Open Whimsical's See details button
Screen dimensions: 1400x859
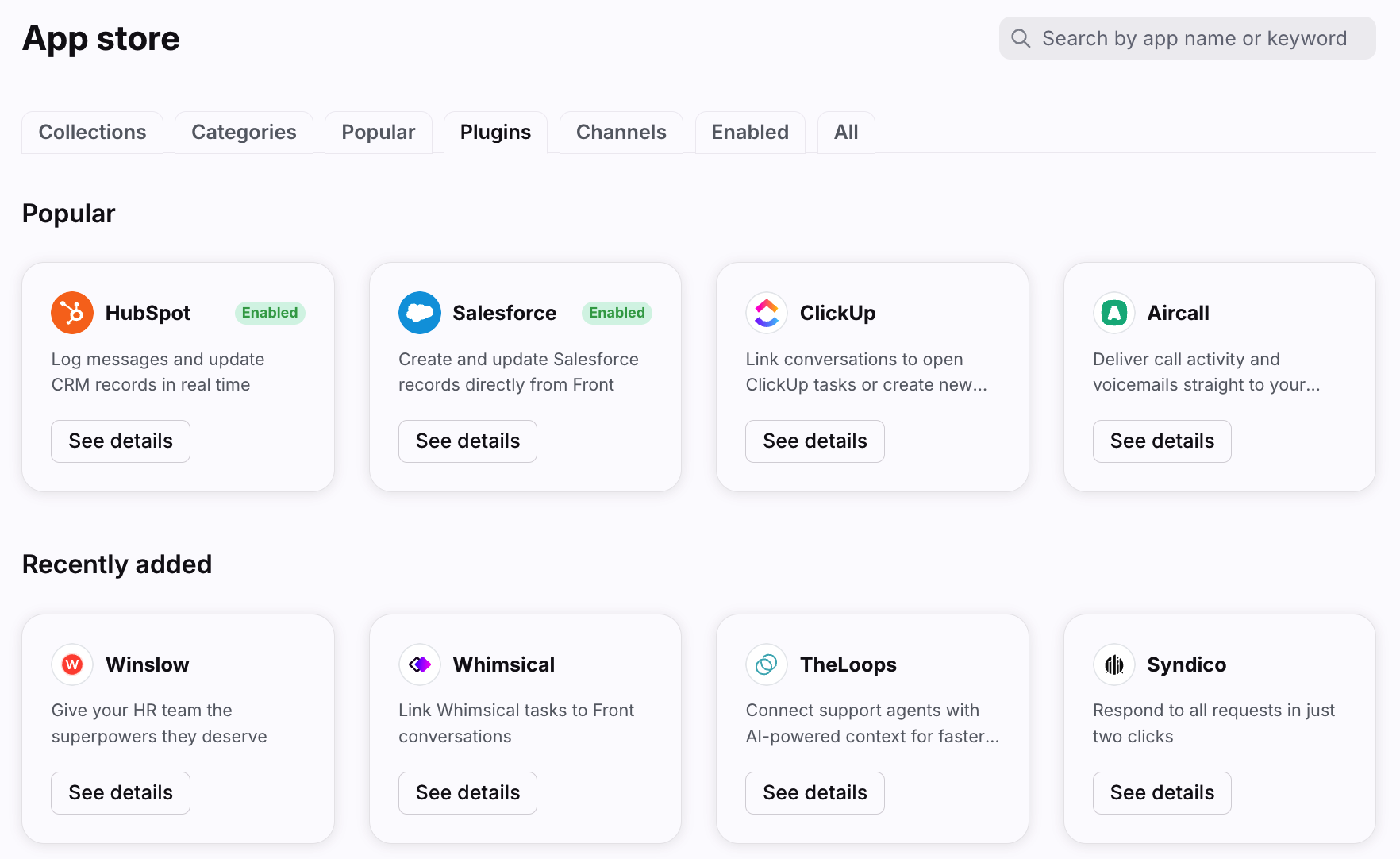pyautogui.click(x=467, y=793)
